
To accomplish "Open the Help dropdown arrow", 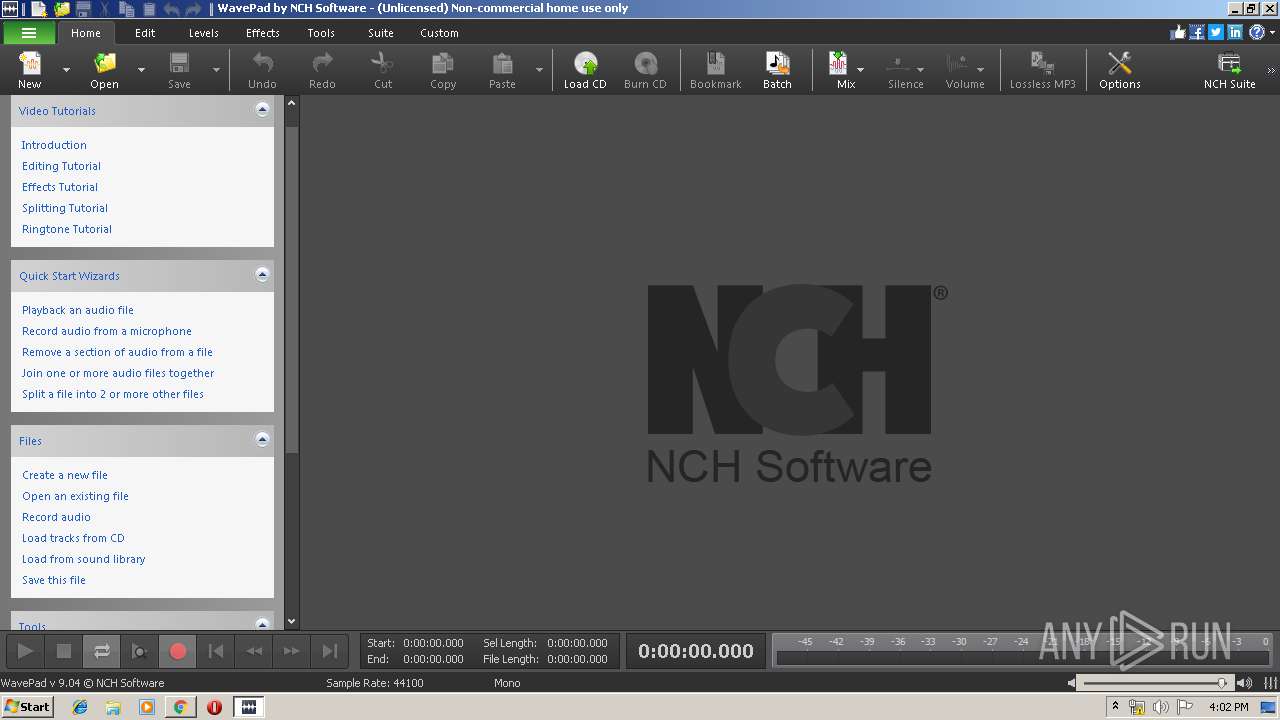I will coord(1271,32).
